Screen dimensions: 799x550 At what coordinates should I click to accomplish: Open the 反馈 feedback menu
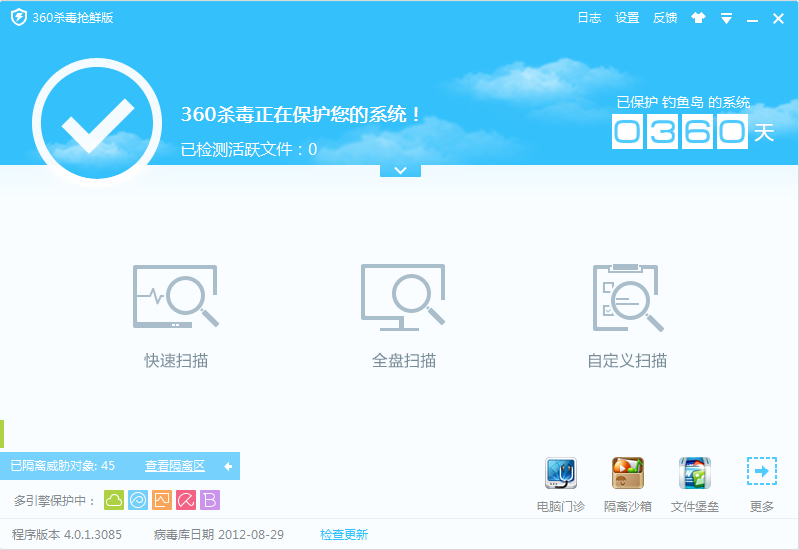click(665, 18)
